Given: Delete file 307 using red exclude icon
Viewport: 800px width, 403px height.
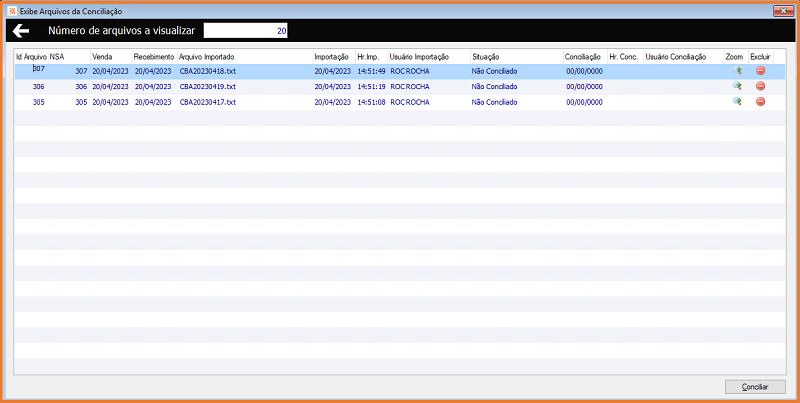Looking at the screenshot, I should 760,71.
